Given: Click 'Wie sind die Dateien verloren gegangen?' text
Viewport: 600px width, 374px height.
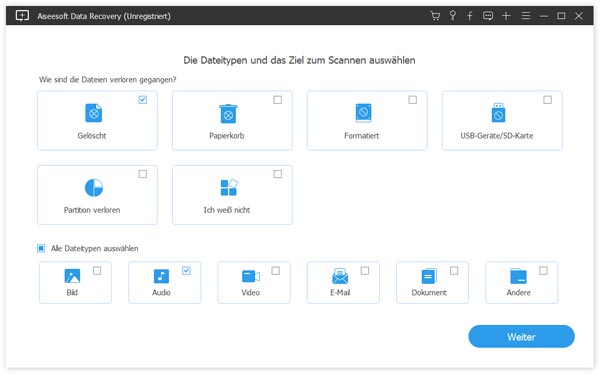Looking at the screenshot, I should (x=108, y=80).
